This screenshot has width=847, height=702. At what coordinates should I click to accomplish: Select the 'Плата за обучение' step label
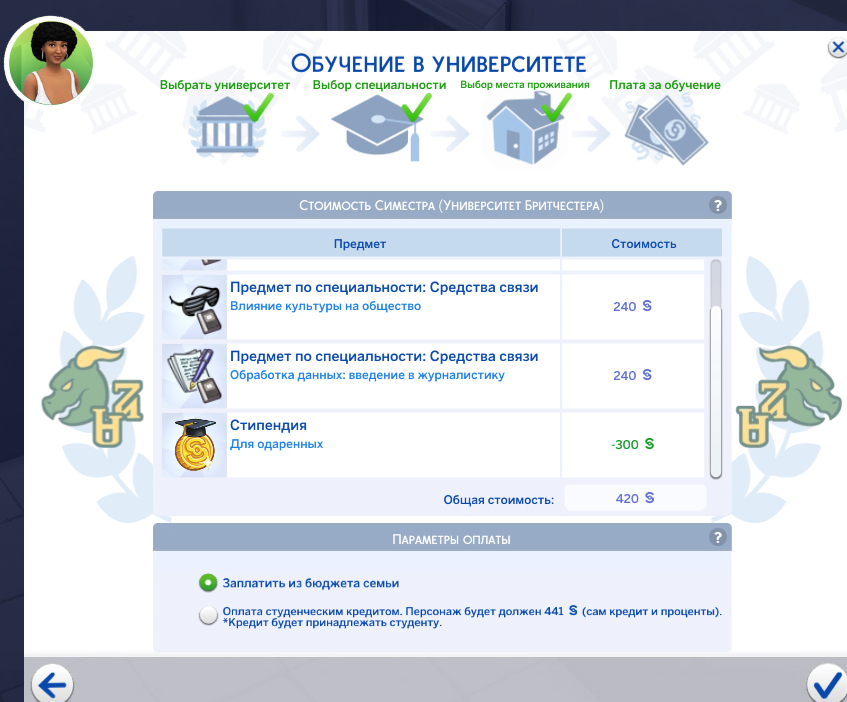[665, 85]
